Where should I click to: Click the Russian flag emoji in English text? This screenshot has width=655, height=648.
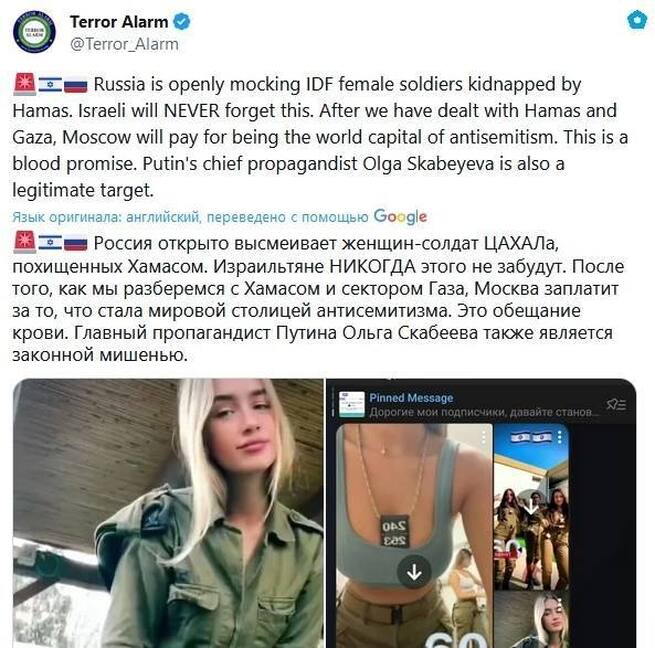coord(76,85)
